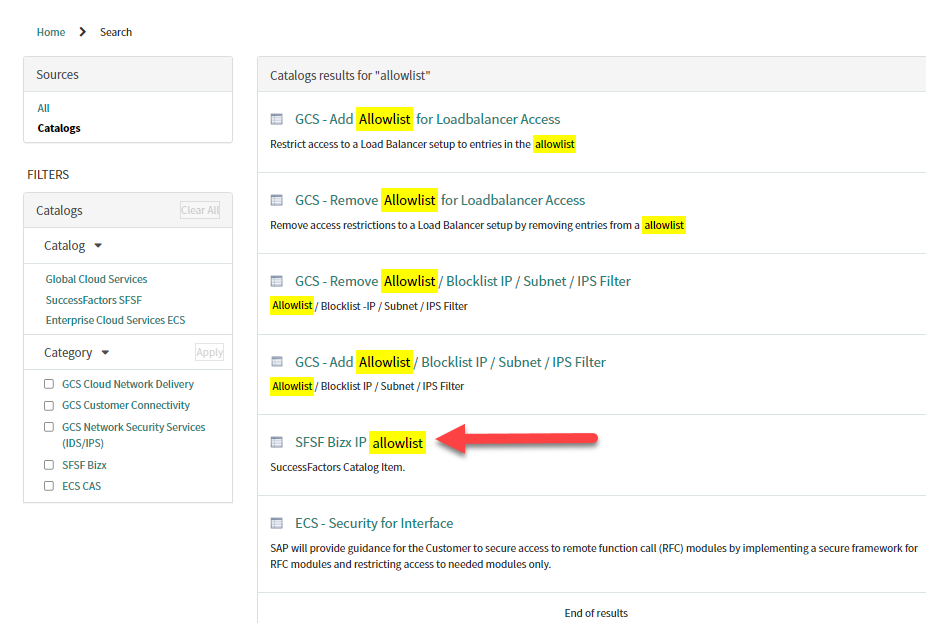926x623 pixels.
Task: Click the "End of results" text
Action: pos(596,613)
